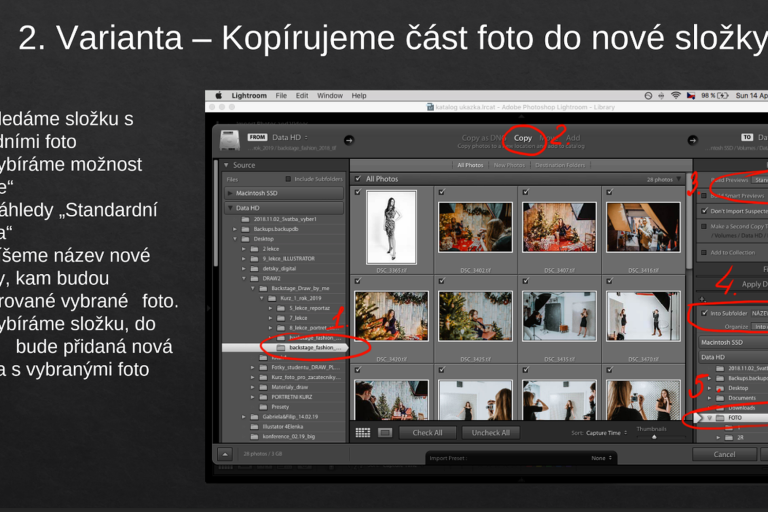Switch to the Destination Folders tab
This screenshot has width=768, height=512.
(560, 165)
